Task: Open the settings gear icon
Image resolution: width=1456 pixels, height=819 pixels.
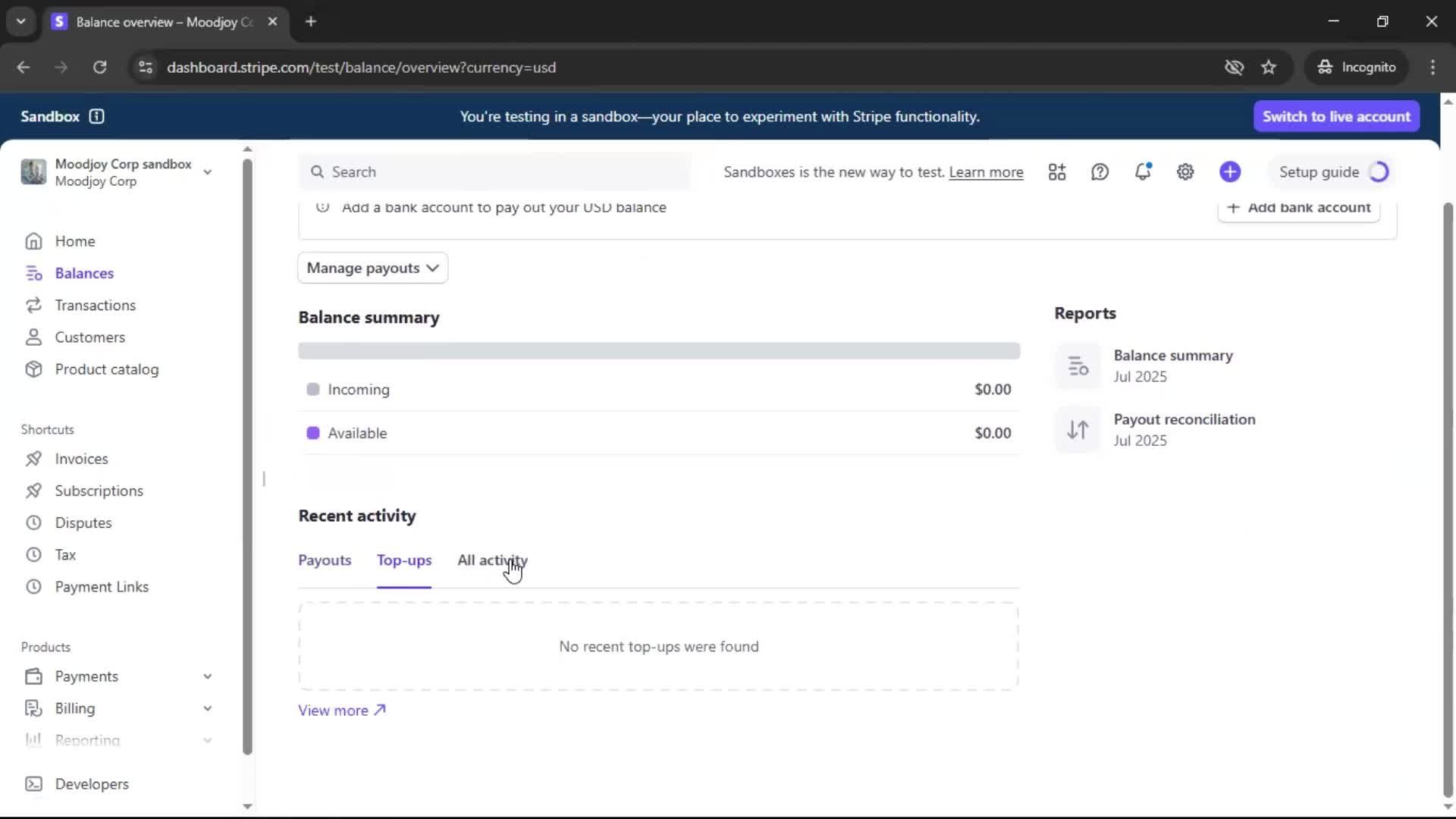Action: [1185, 172]
